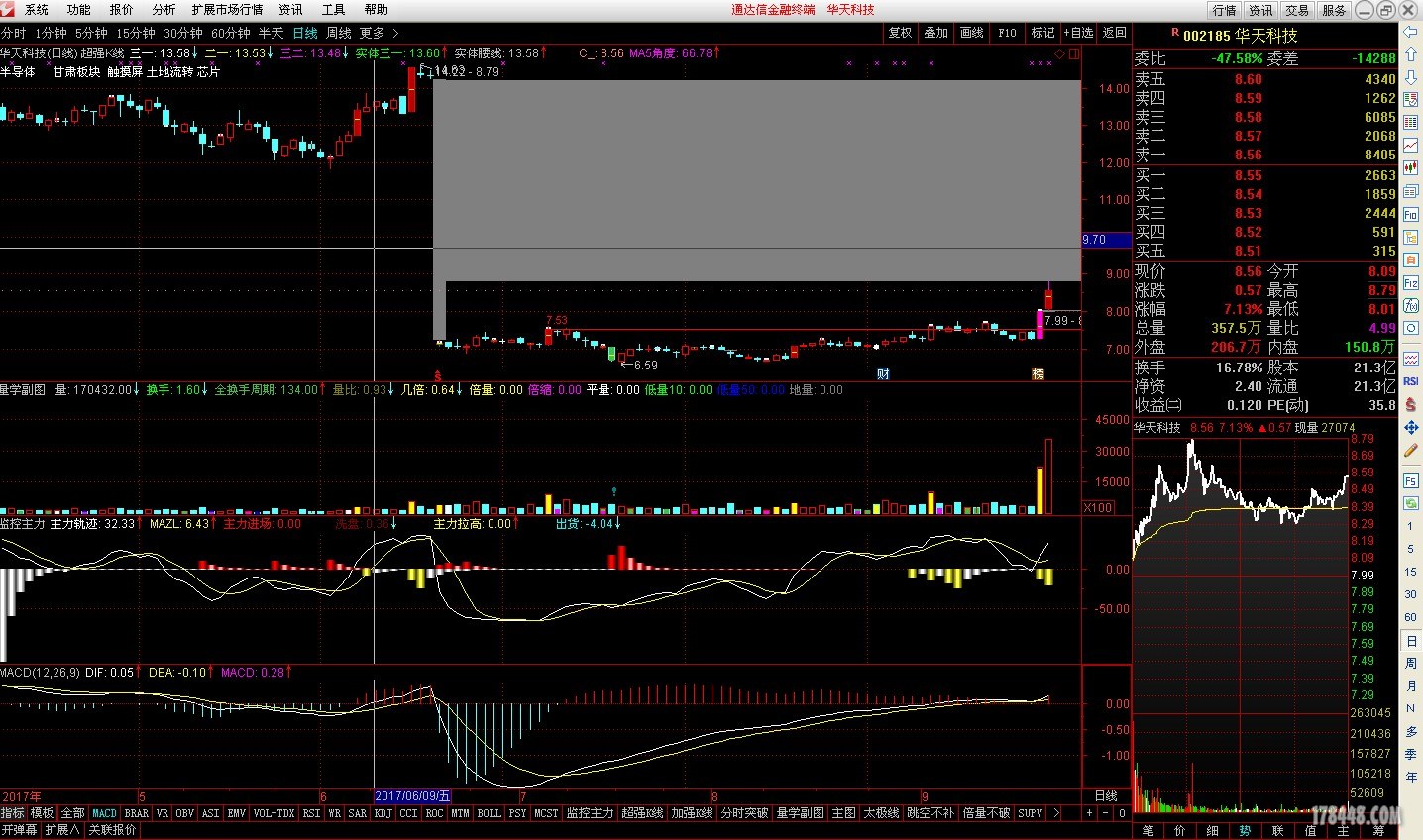1423x840 pixels.
Task: Switch to 15-minute period in sidebar
Action: [x=1410, y=572]
